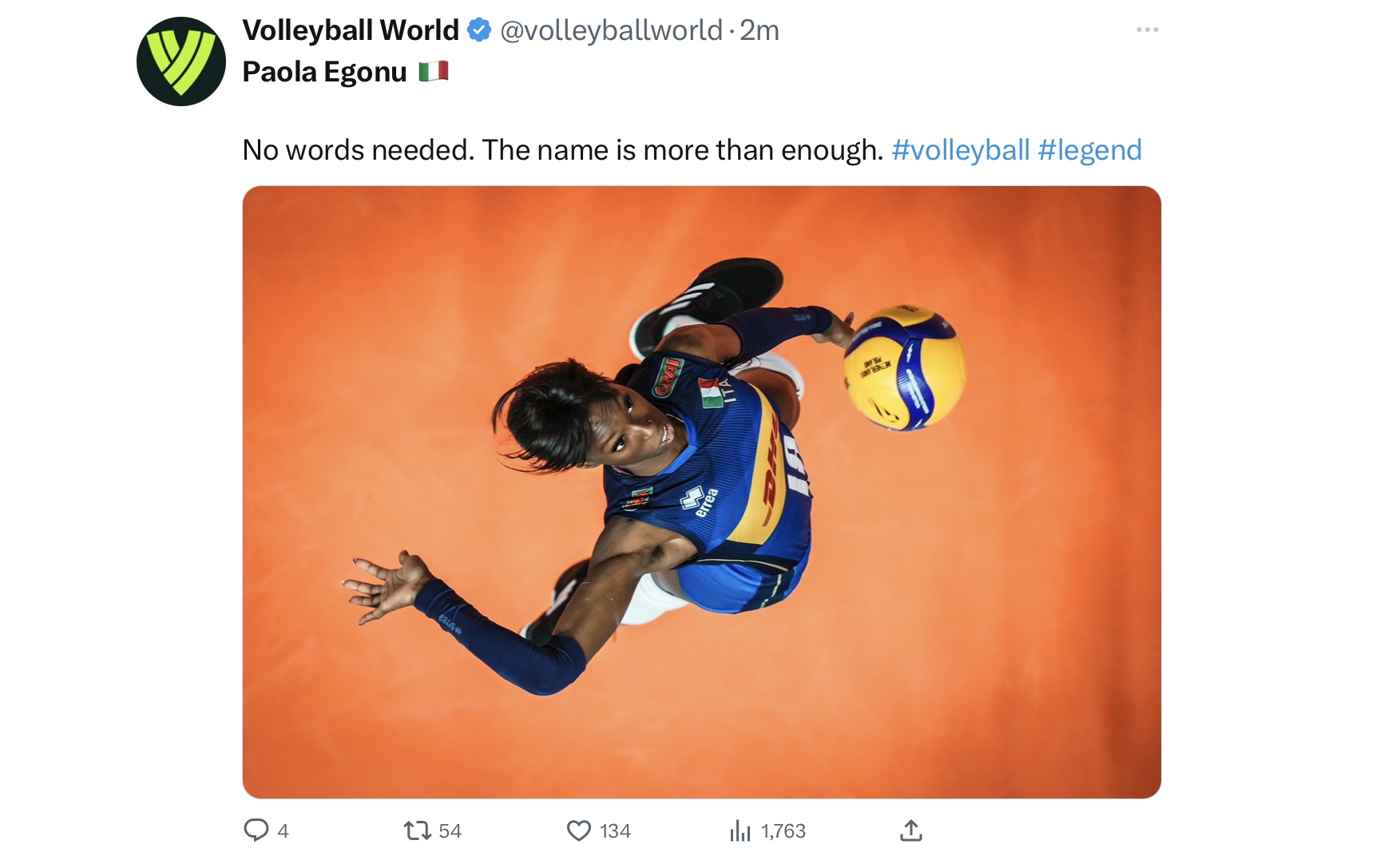Click the Italian flag emoji in post
The height and width of the screenshot is (868, 1392).
tap(434, 72)
